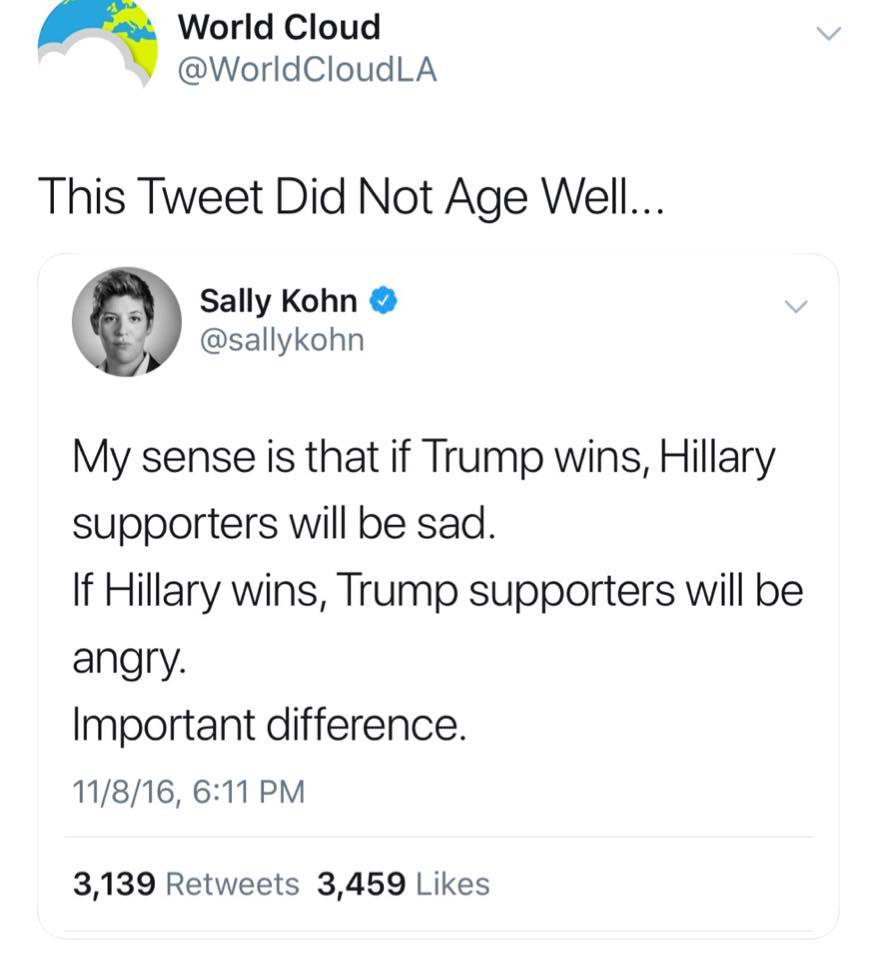Click the "Important difference." line
The image size is (877, 959).
coord(269,725)
